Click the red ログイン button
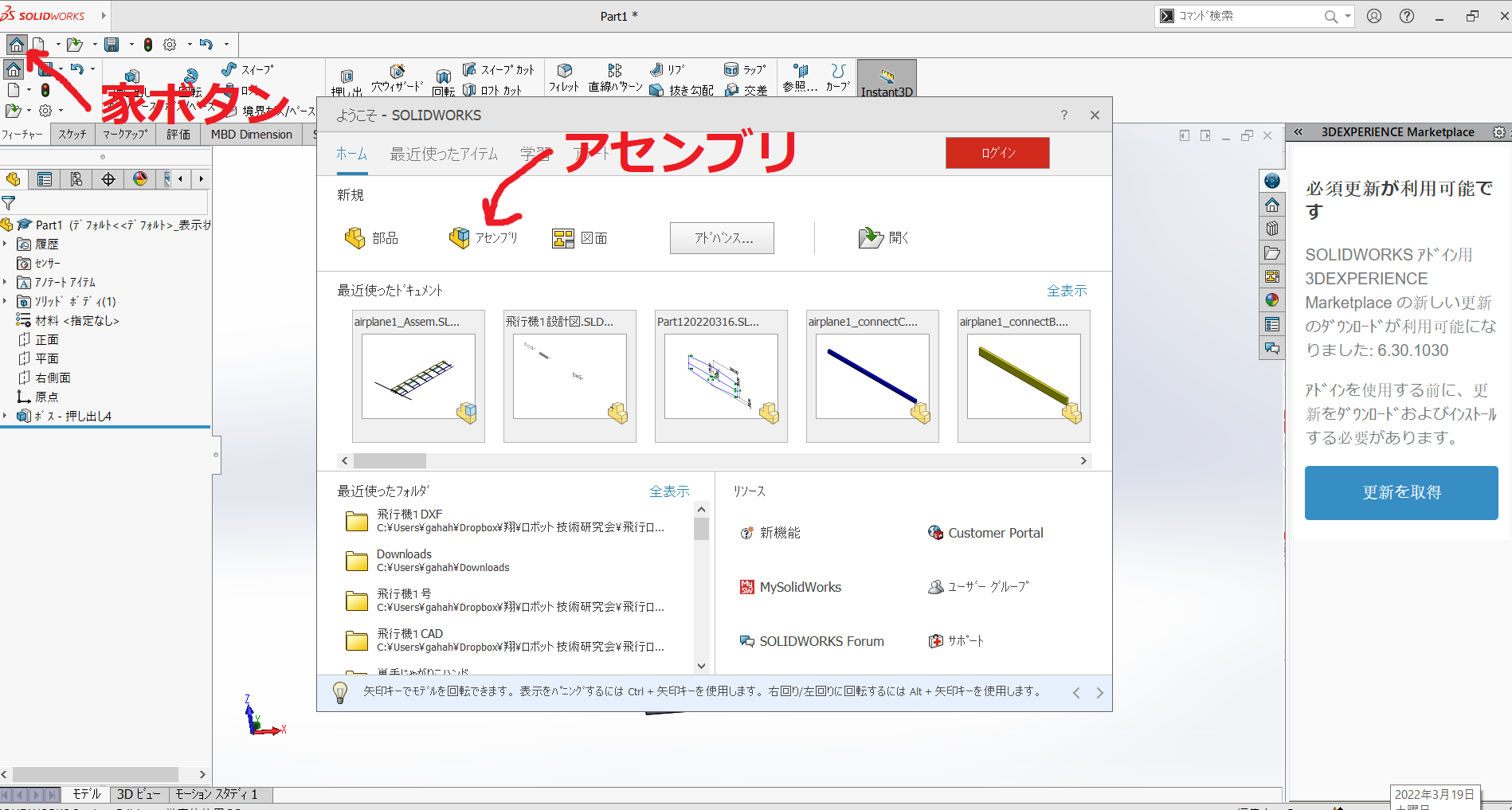This screenshot has width=1512, height=810. 997,153
